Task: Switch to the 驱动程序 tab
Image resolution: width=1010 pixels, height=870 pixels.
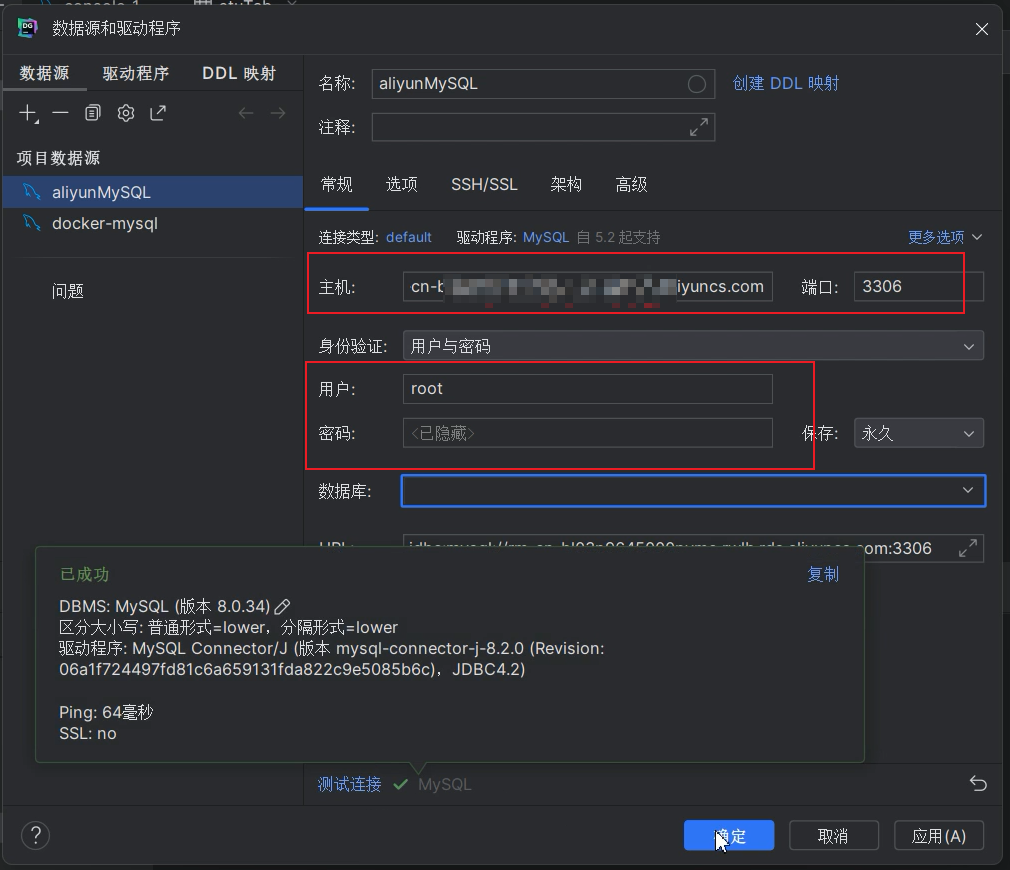Action: 136,73
